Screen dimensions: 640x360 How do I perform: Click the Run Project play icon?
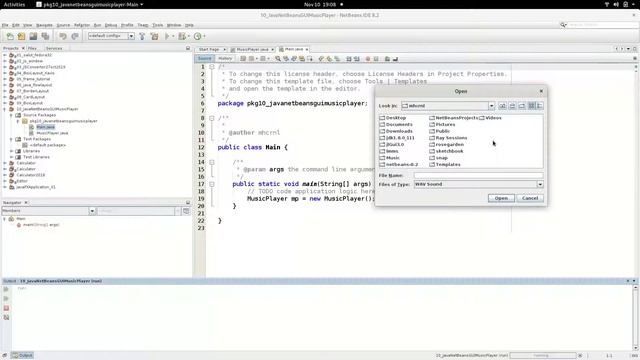pos(167,36)
